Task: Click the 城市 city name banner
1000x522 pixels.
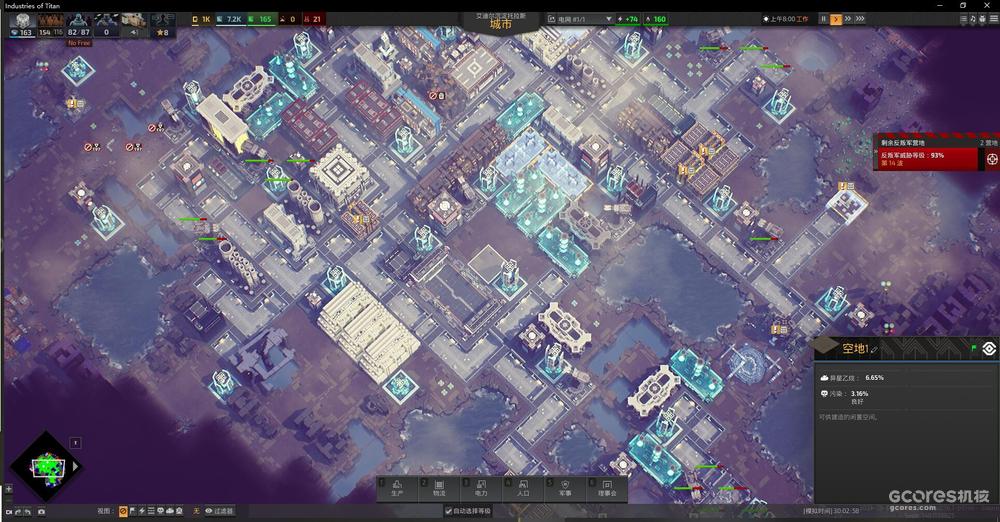Action: tap(501, 24)
